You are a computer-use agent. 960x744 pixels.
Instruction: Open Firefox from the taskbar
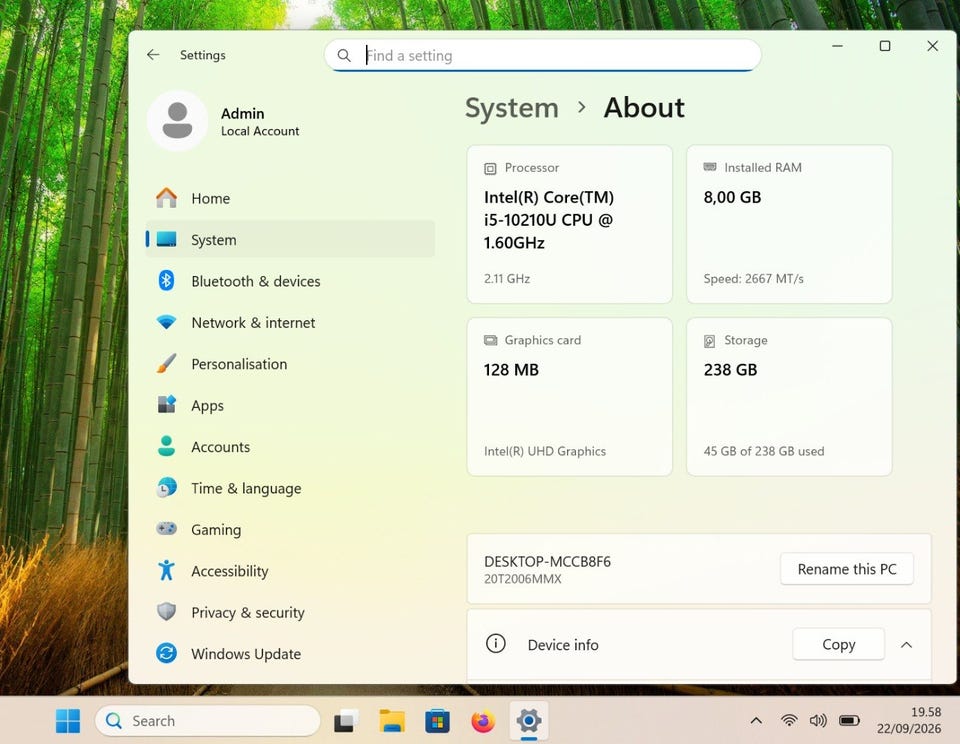pos(482,721)
